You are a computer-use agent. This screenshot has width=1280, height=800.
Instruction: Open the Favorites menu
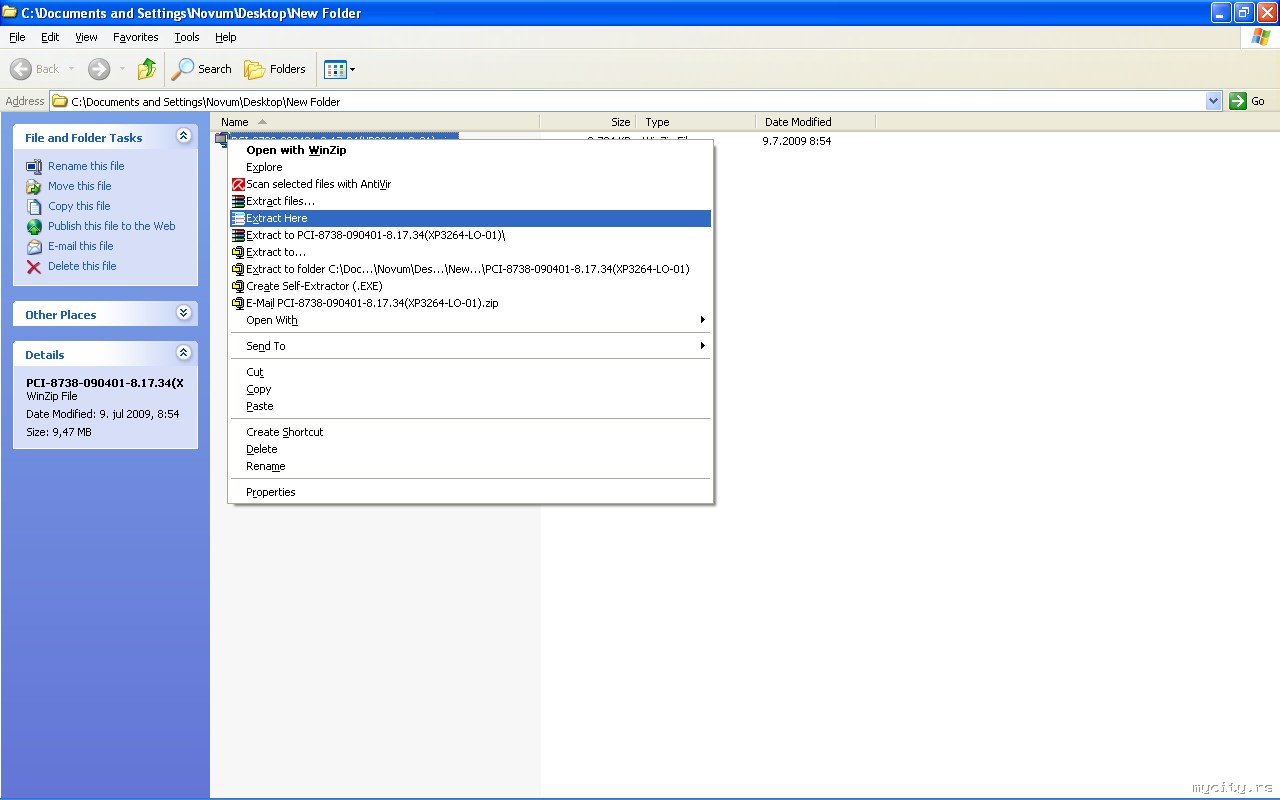click(x=136, y=37)
